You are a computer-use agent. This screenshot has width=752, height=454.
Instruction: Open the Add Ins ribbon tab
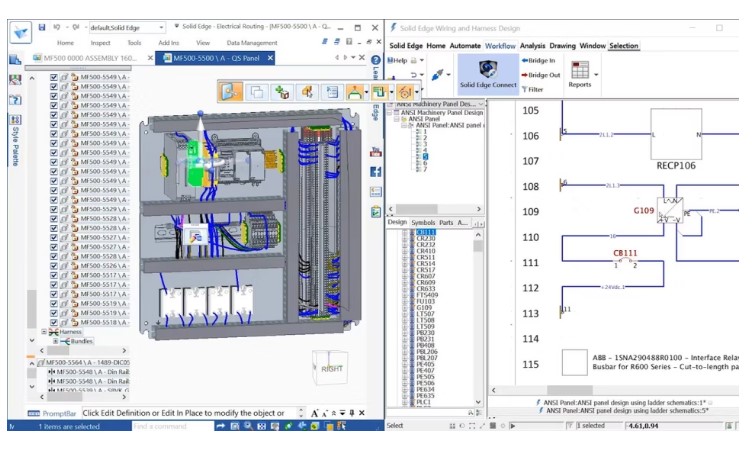click(168, 43)
